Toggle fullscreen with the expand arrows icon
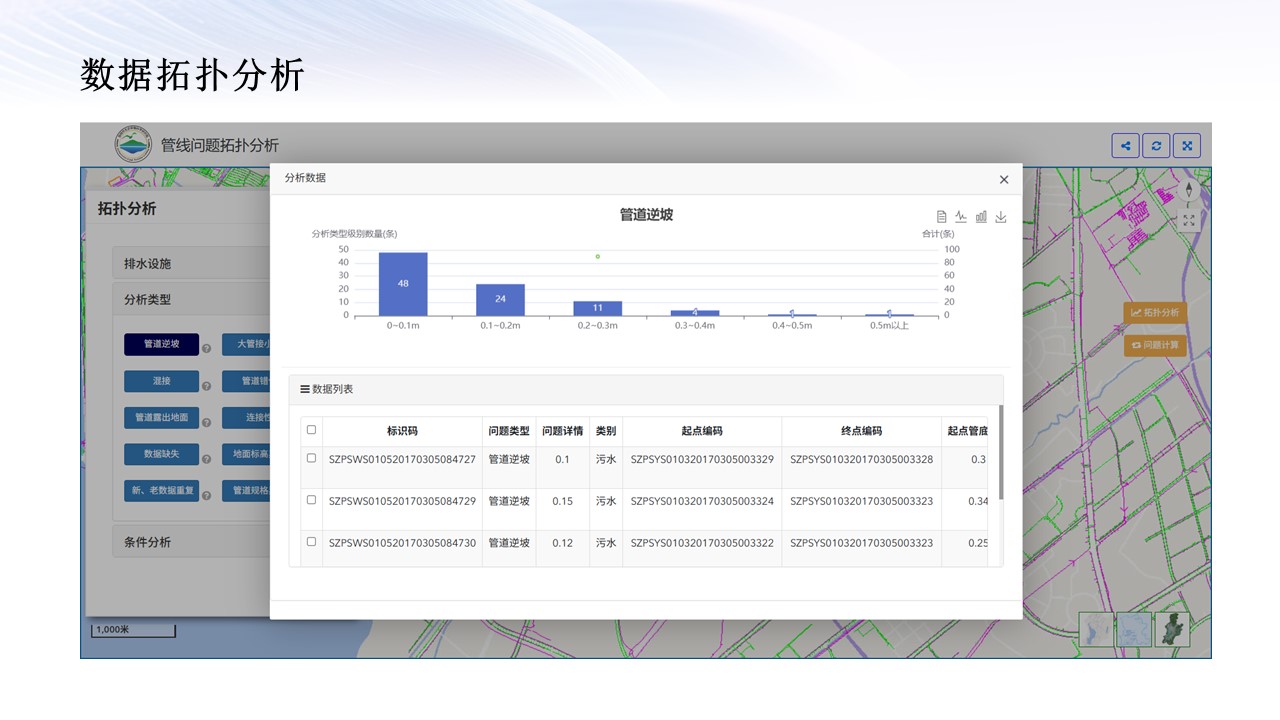Viewport: 1280px width, 720px height. 1187,146
